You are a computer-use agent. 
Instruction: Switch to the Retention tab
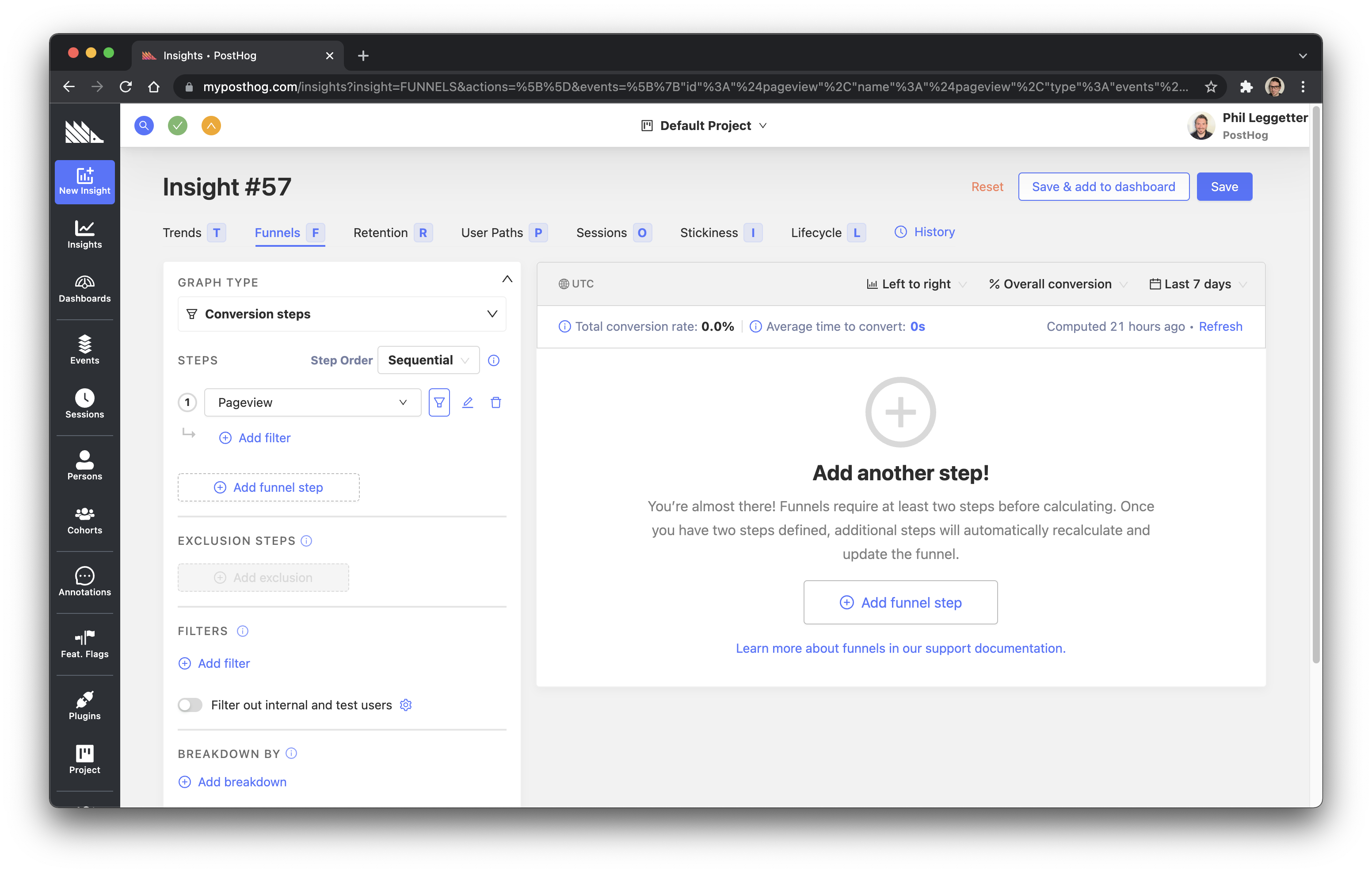click(x=393, y=233)
